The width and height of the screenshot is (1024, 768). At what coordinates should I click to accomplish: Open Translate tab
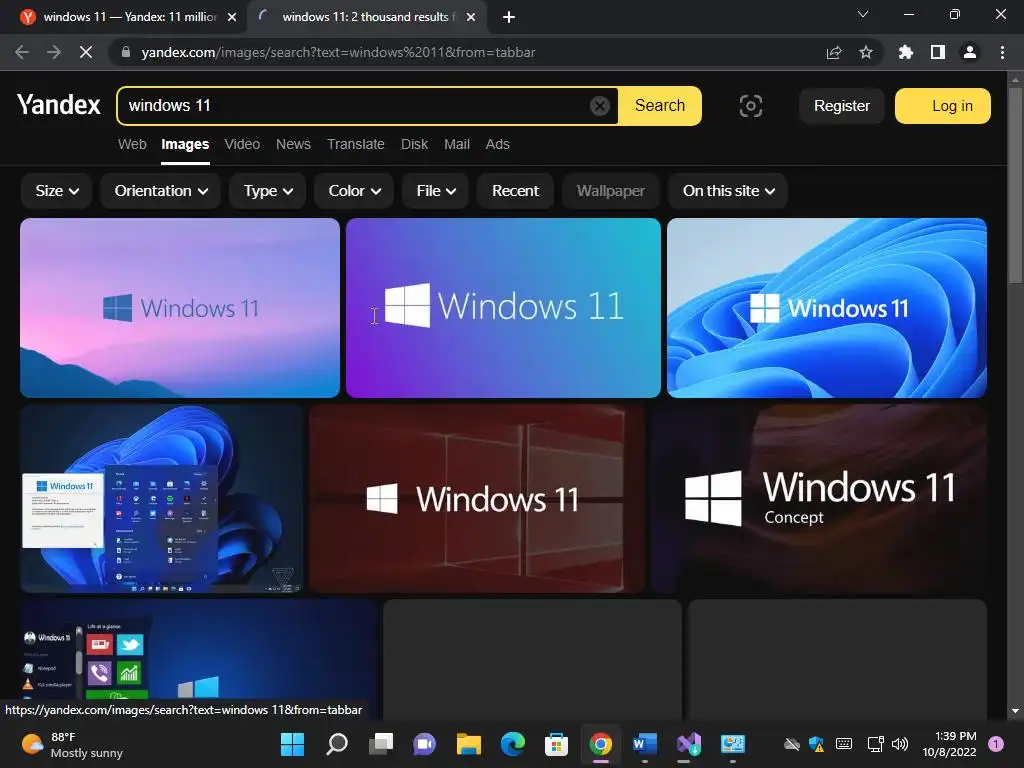tap(356, 144)
